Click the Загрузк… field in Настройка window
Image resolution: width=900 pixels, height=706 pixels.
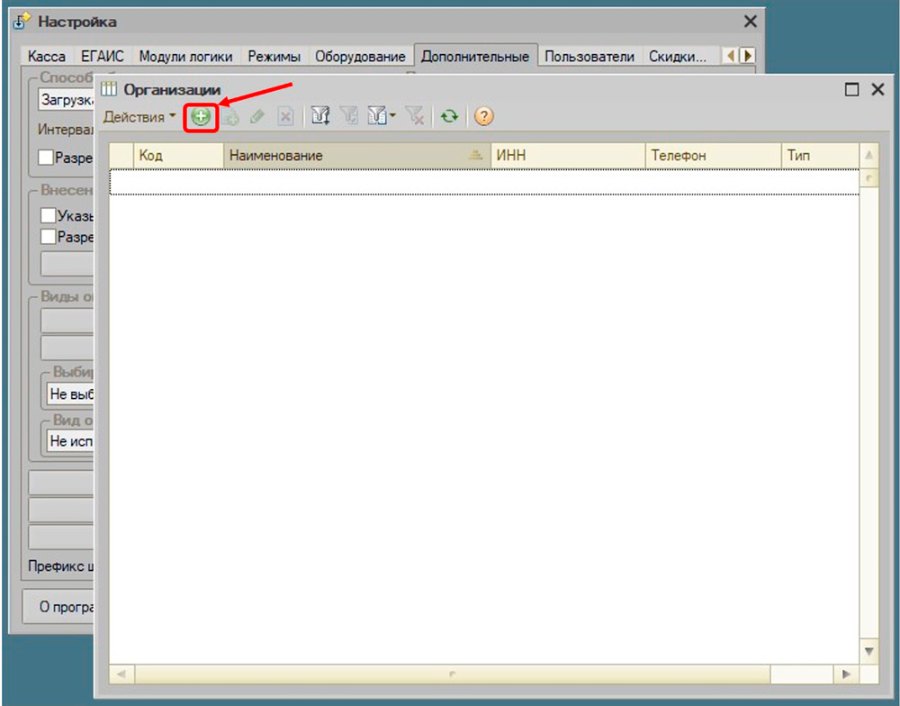[x=66, y=100]
